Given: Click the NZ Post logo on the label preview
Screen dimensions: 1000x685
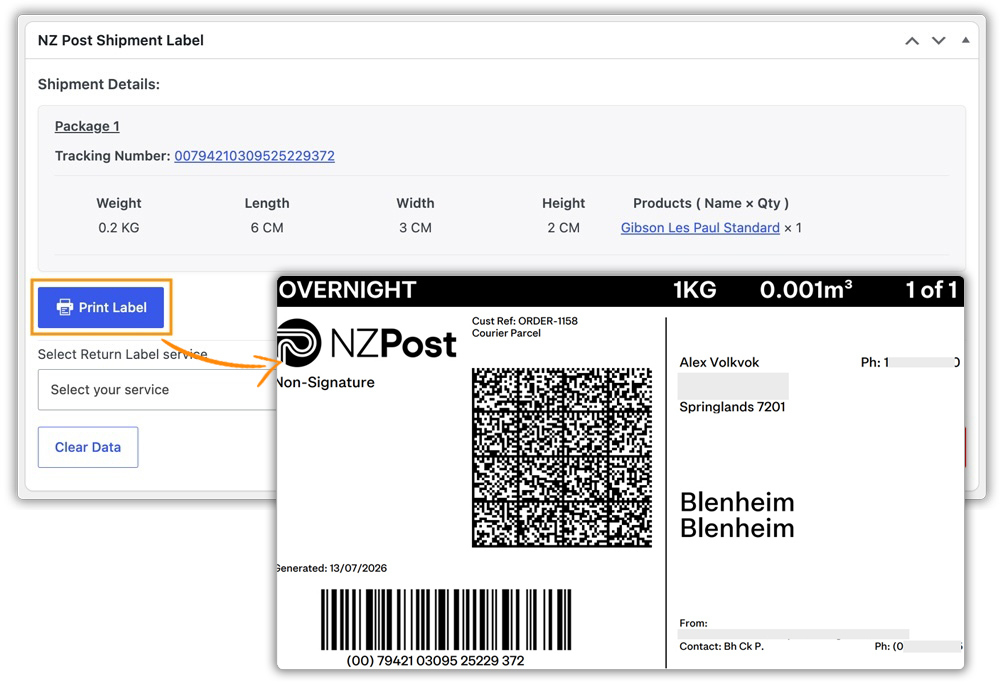Looking at the screenshot, I should [x=367, y=343].
